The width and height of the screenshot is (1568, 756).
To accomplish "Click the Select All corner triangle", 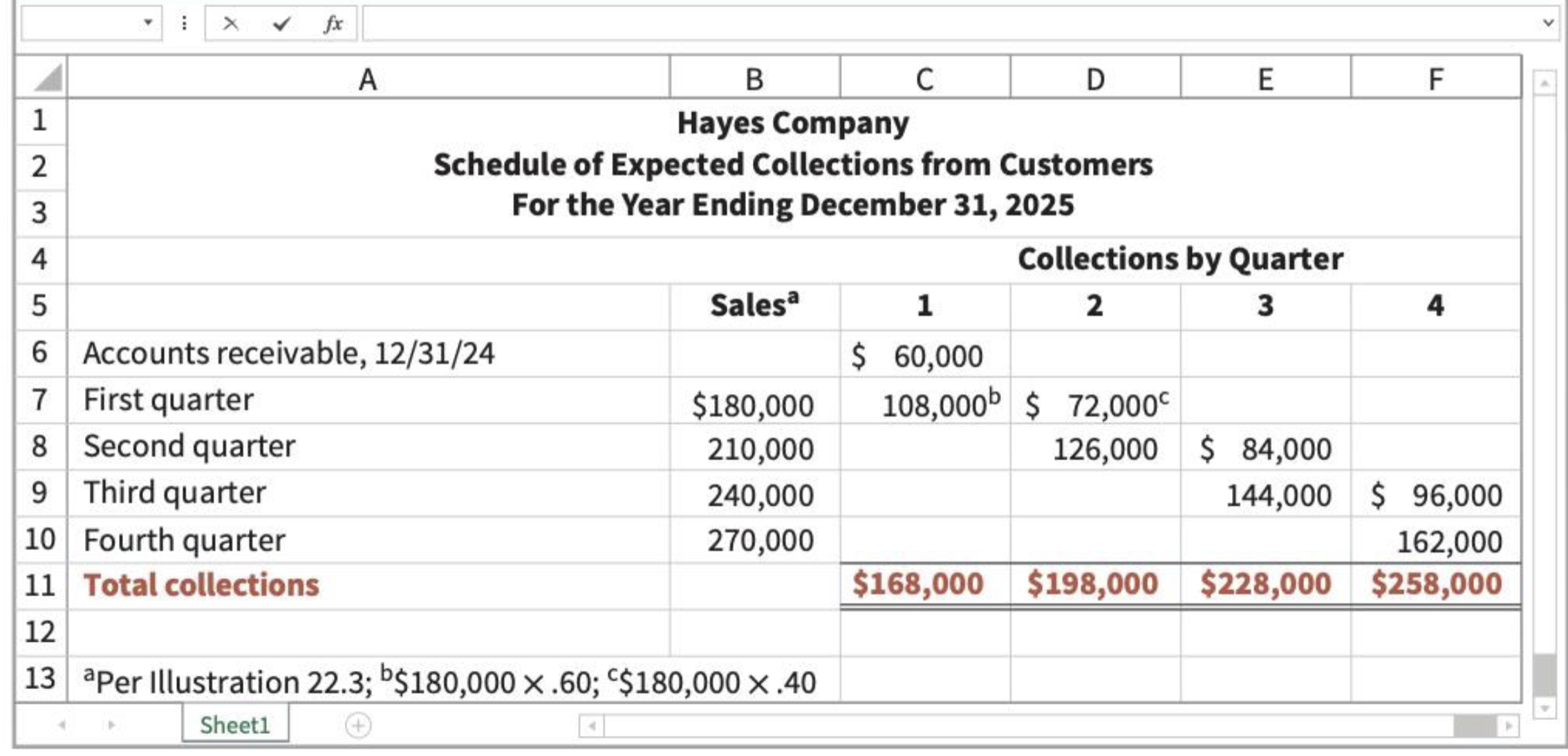I will tap(47, 78).
